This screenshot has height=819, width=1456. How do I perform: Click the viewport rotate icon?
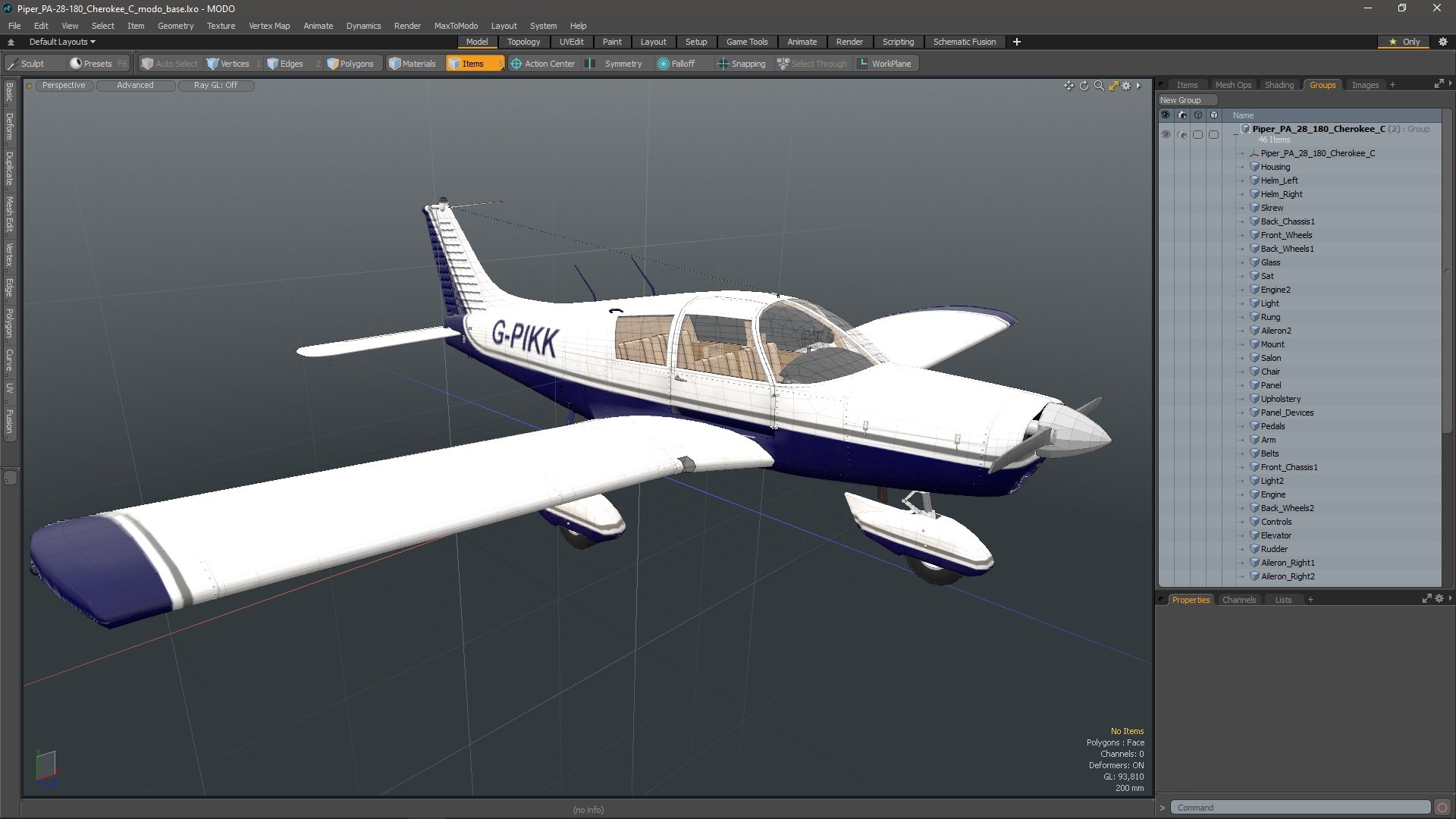coord(1084,86)
